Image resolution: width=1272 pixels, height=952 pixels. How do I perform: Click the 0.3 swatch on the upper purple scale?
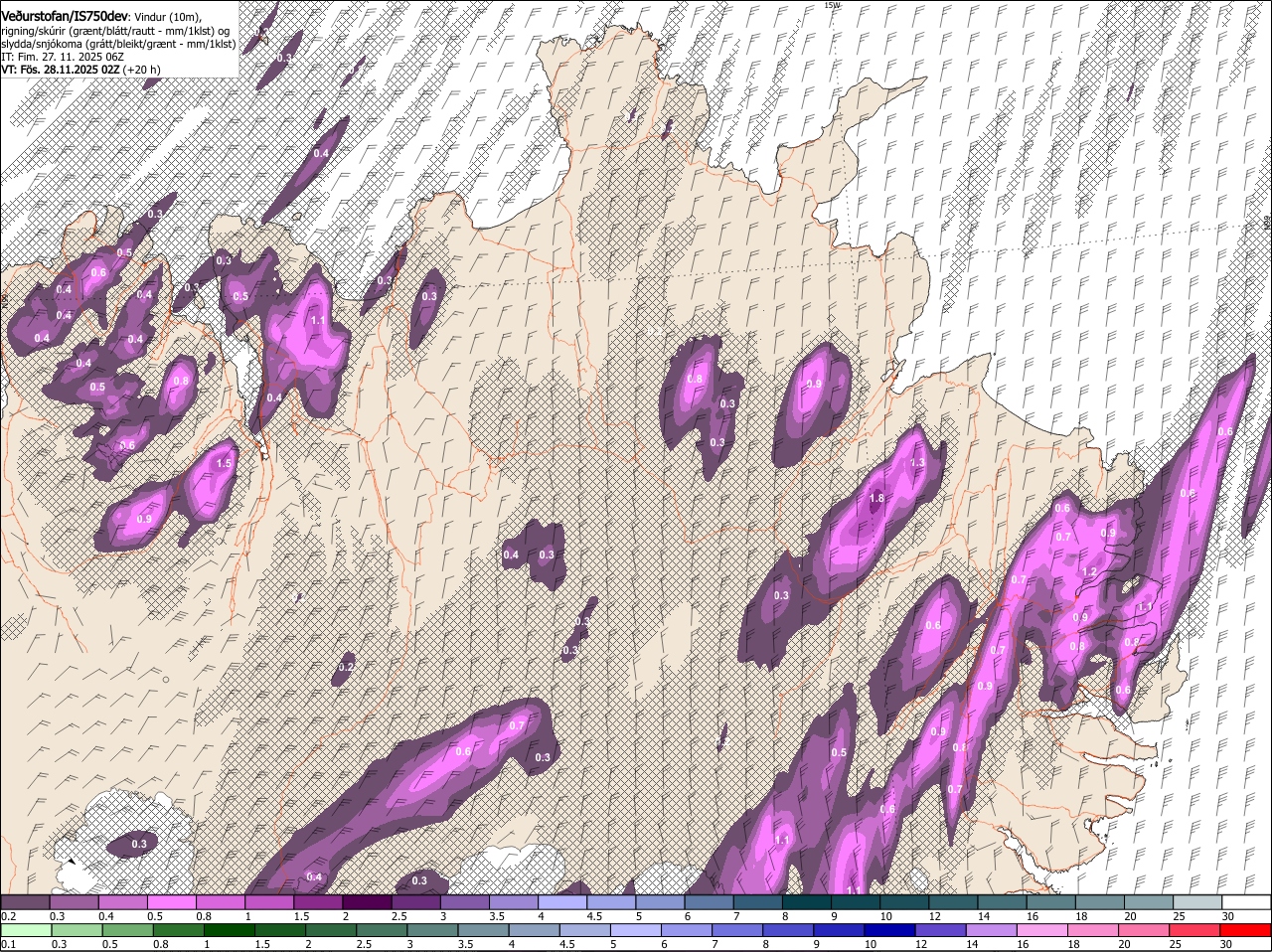(x=75, y=901)
